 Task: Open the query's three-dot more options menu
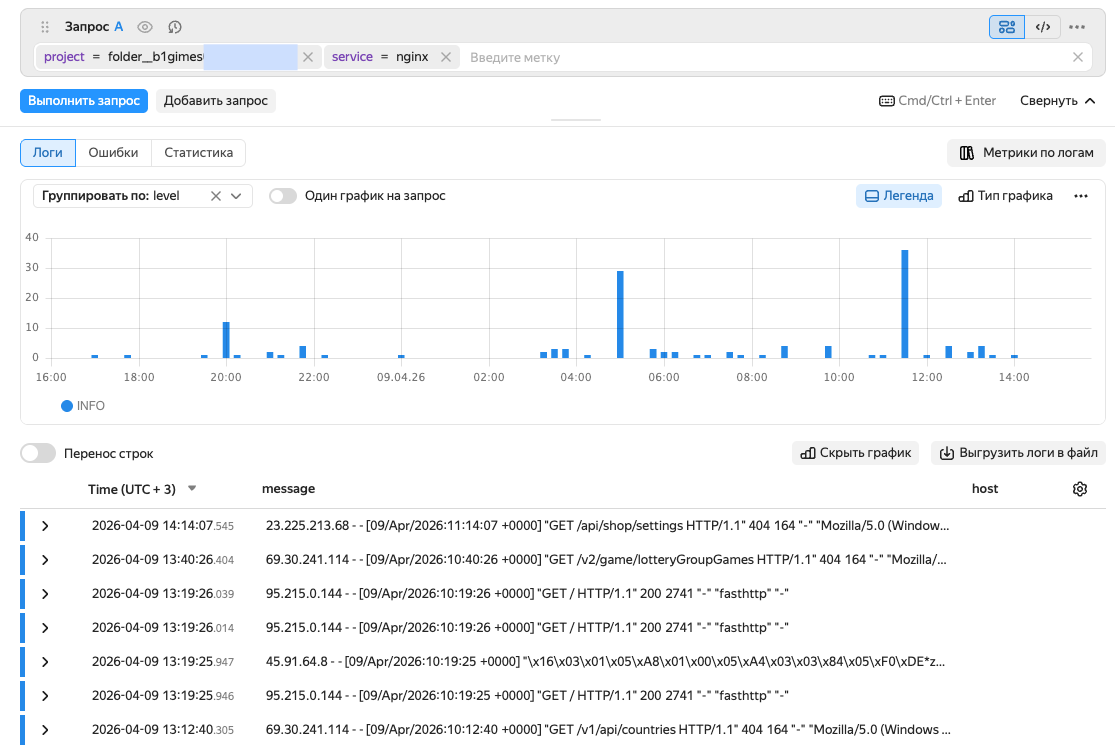(x=1077, y=27)
